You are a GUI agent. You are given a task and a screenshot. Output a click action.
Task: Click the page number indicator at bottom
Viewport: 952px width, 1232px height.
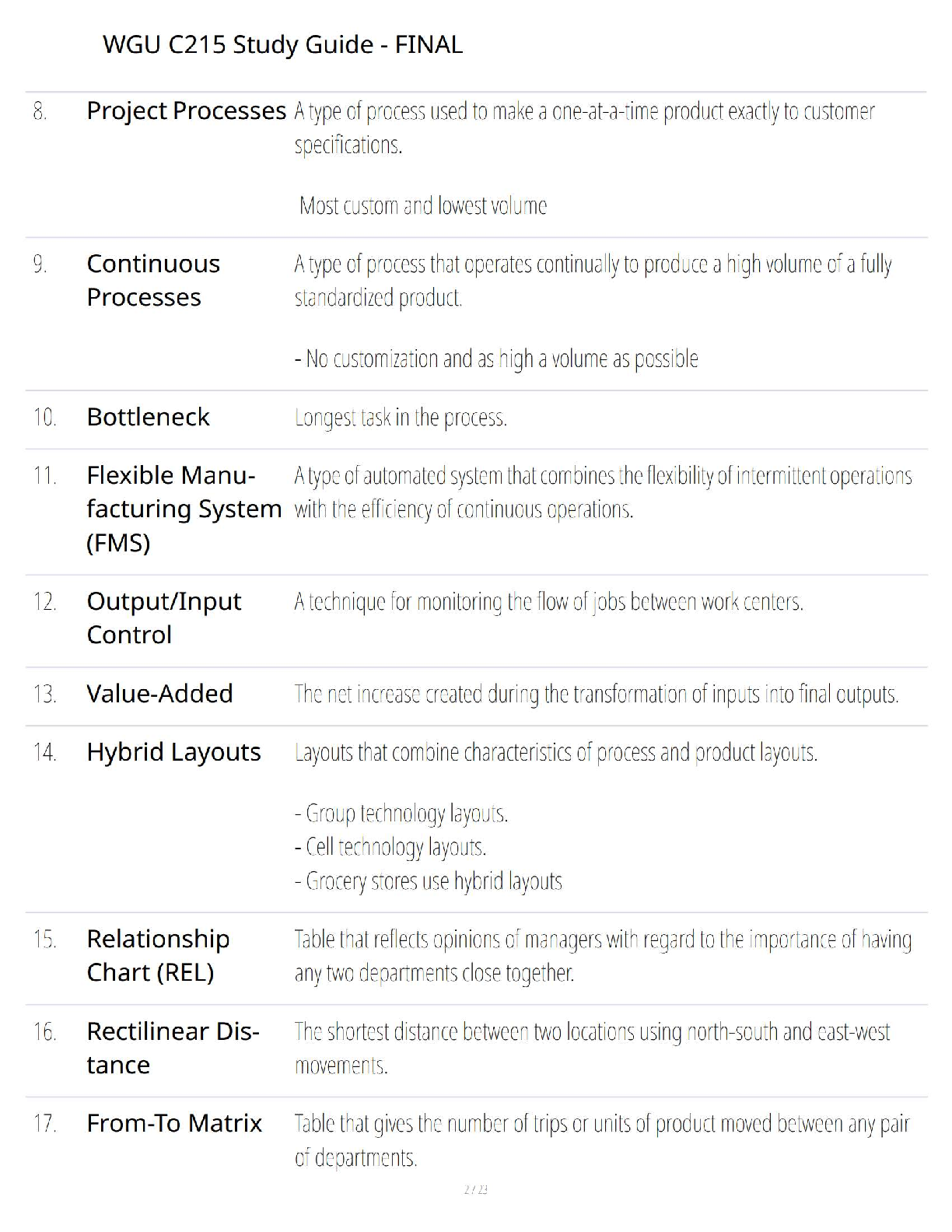click(475, 1189)
